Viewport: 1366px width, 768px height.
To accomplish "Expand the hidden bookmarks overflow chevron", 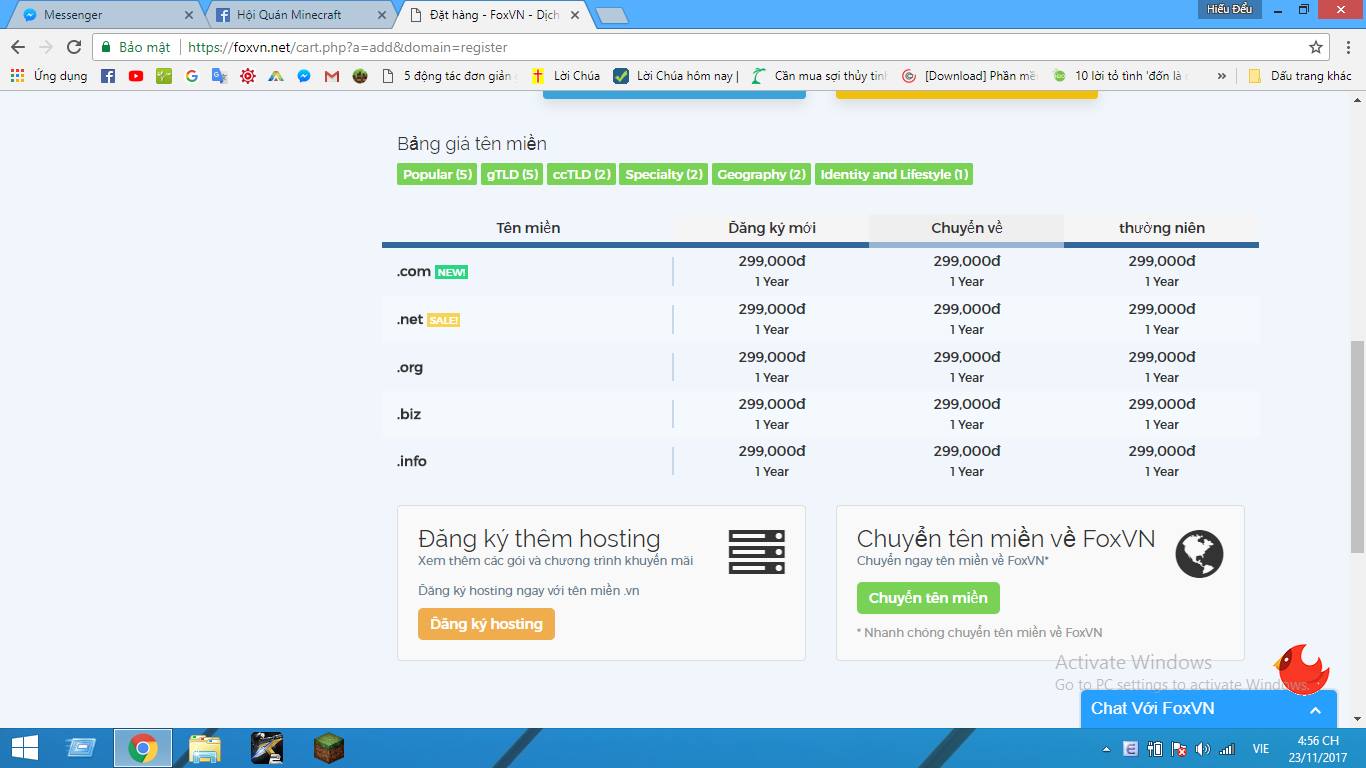I will (1221, 76).
